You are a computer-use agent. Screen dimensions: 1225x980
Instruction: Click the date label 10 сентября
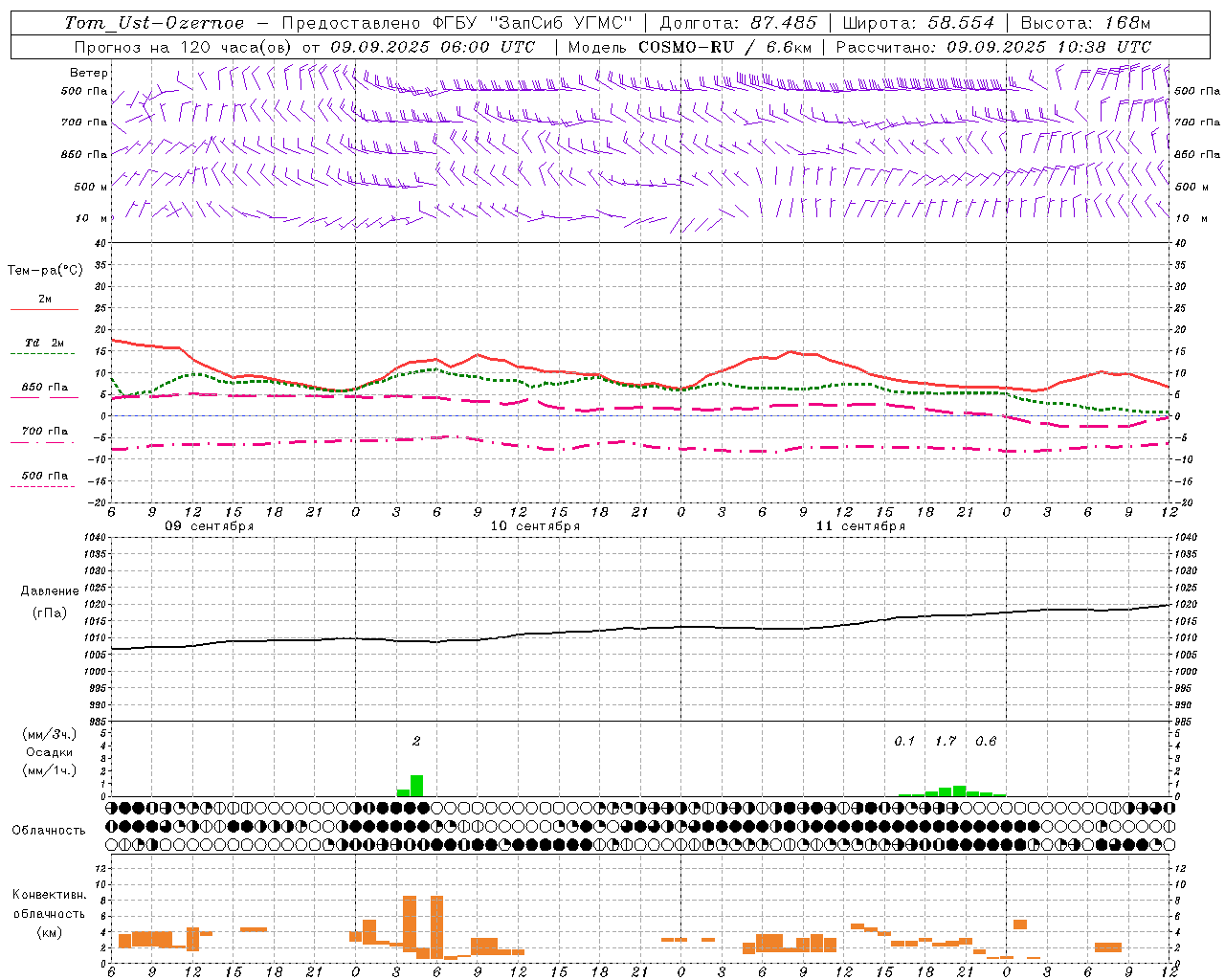tap(535, 526)
